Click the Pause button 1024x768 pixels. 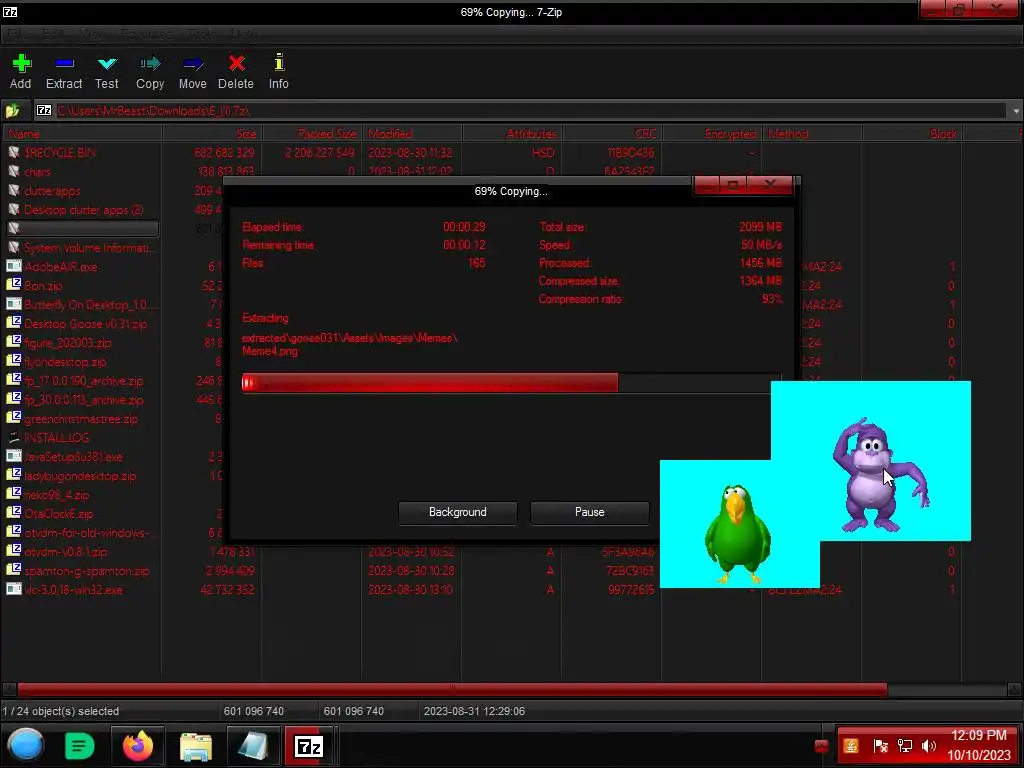590,512
